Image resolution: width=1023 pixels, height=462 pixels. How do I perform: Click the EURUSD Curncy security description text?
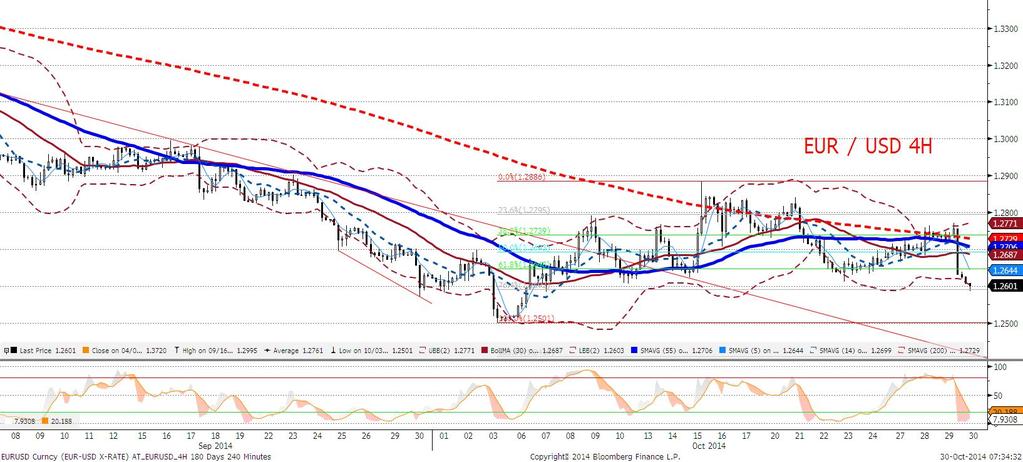click(136, 457)
